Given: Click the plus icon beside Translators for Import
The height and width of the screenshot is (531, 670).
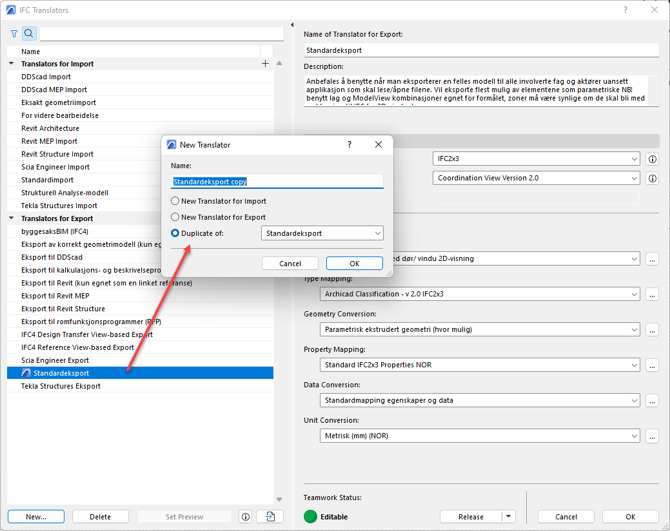Looking at the screenshot, I should click(265, 64).
